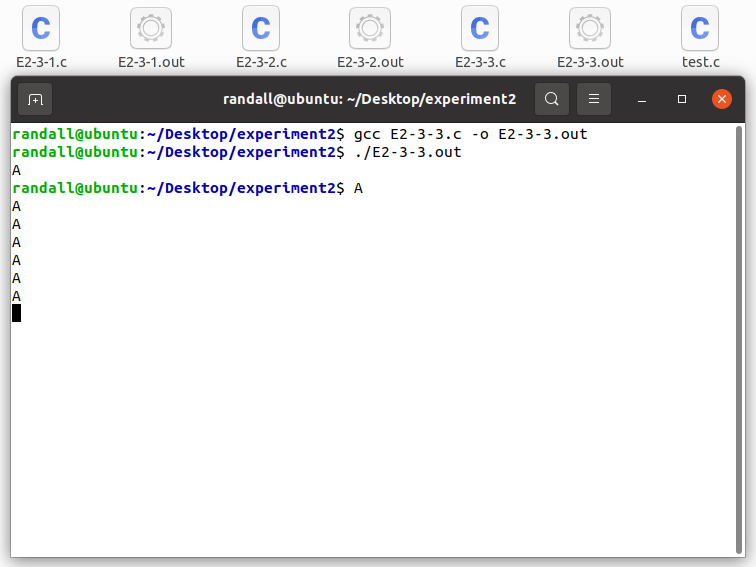
Task: Select the test.c file on desktop
Action: (700, 29)
